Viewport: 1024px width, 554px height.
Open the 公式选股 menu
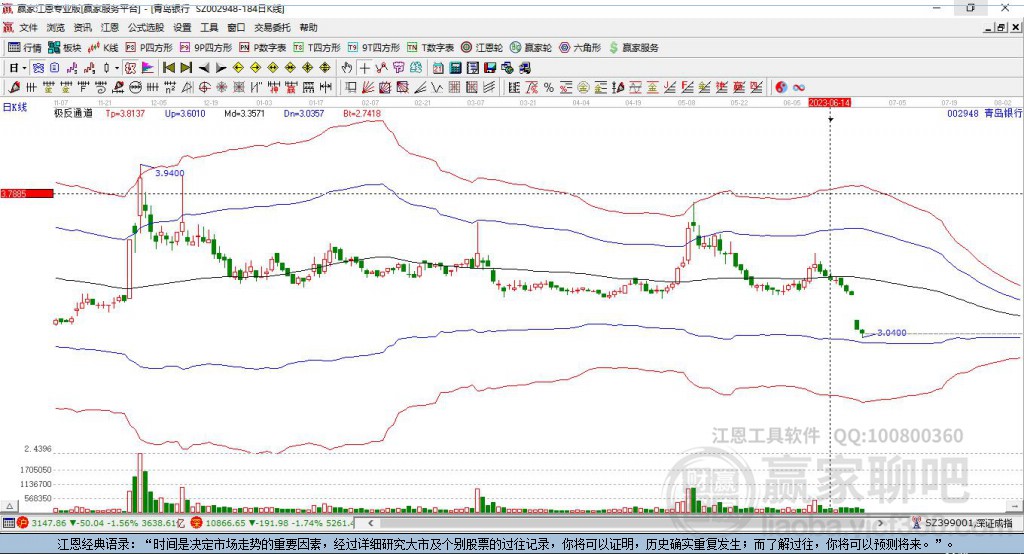pyautogui.click(x=146, y=27)
